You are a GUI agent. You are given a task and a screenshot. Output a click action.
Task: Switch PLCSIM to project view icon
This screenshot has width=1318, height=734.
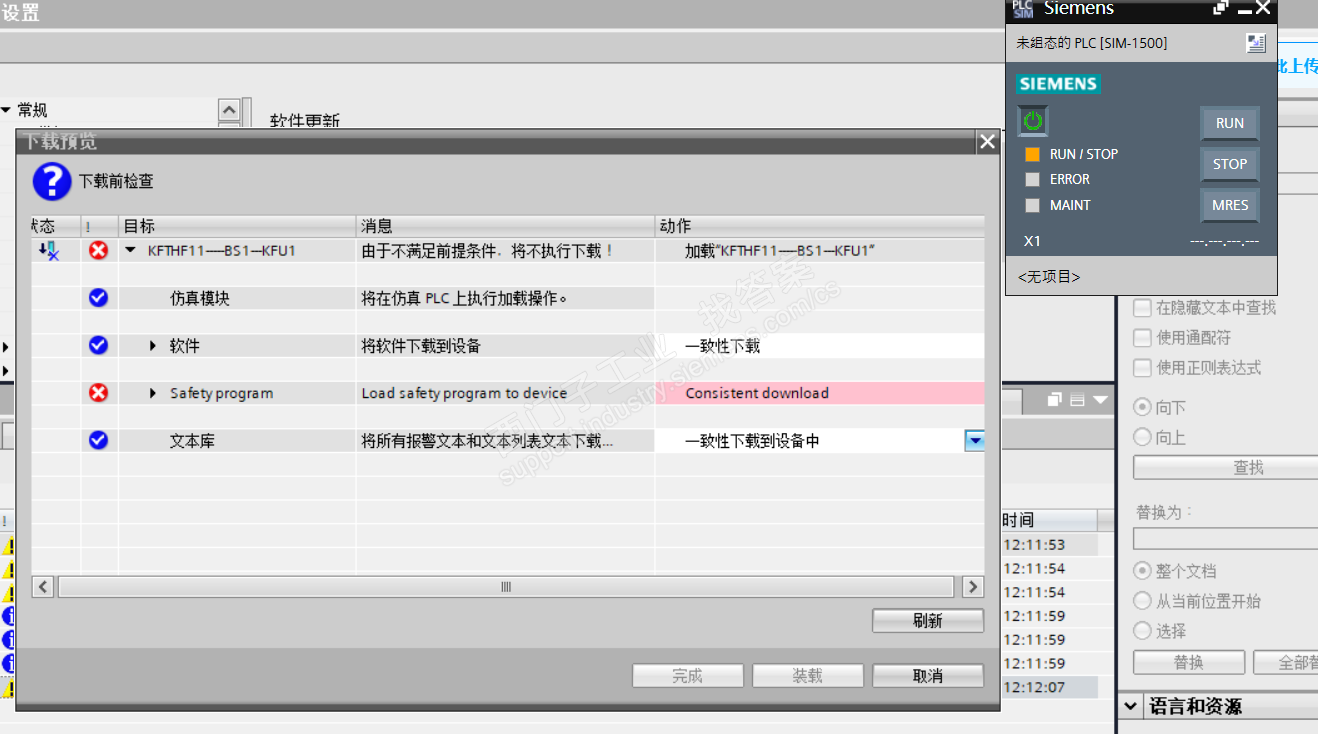(x=1256, y=43)
